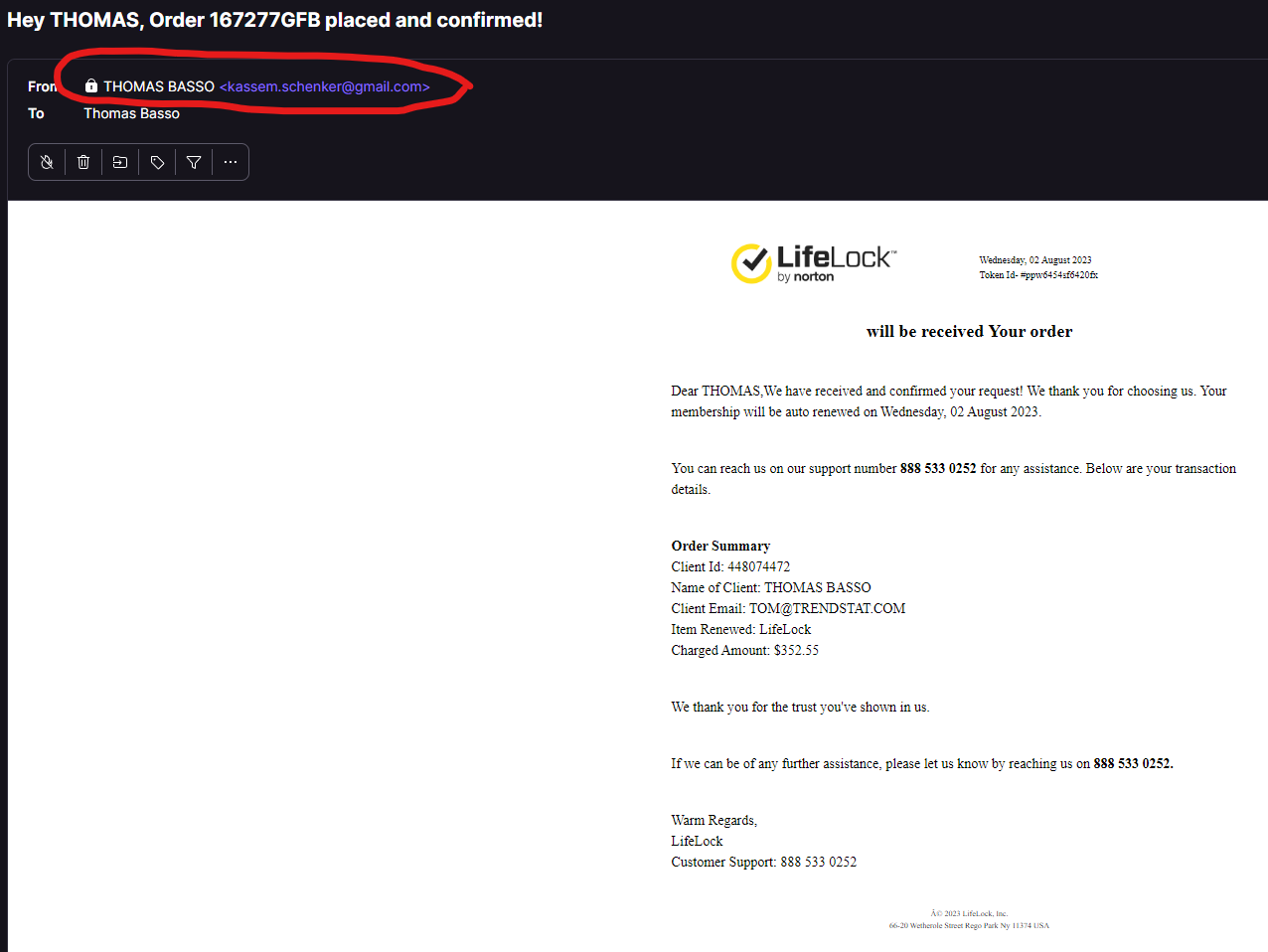Screen dimensions: 1268x952
Task: Click sender name THOMAS BASSO in From
Action: click(159, 86)
